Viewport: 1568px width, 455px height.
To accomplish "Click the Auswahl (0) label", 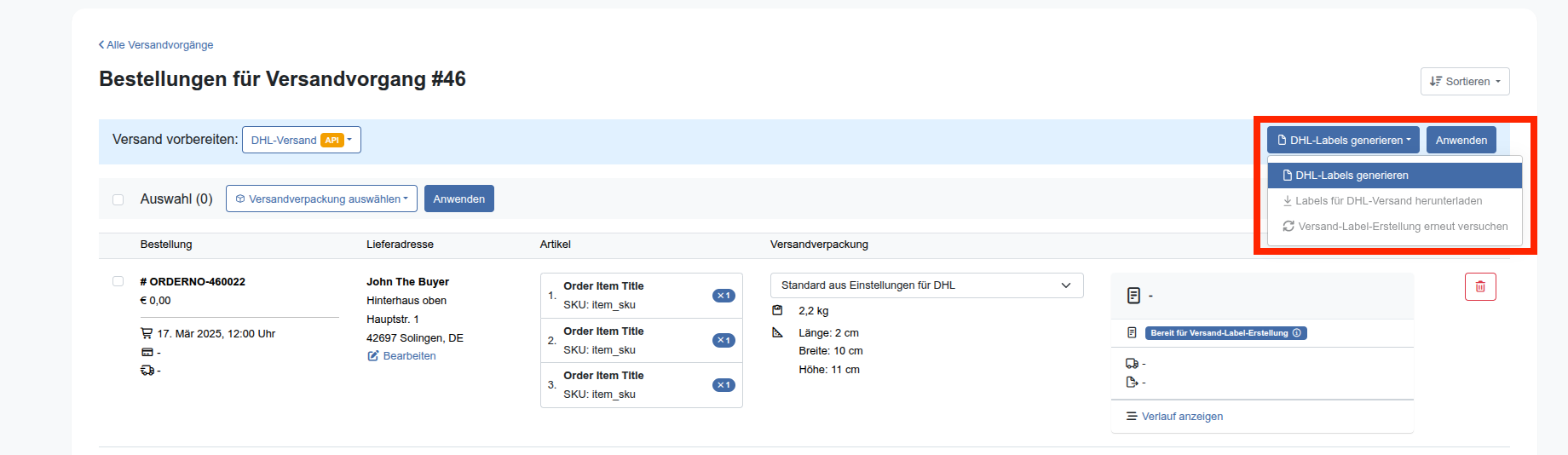I will click(x=176, y=199).
